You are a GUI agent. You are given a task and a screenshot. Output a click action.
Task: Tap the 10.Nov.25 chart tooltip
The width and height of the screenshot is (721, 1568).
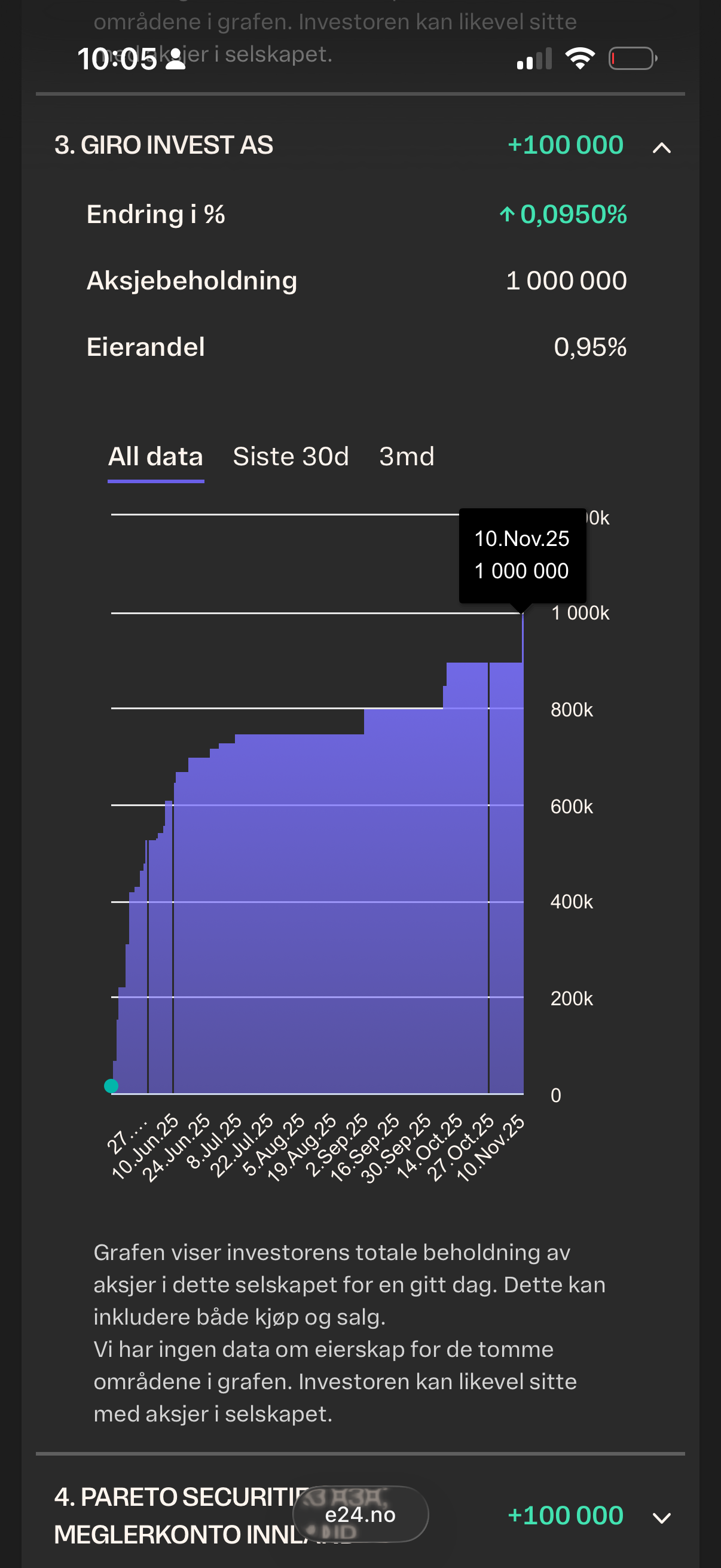(522, 555)
